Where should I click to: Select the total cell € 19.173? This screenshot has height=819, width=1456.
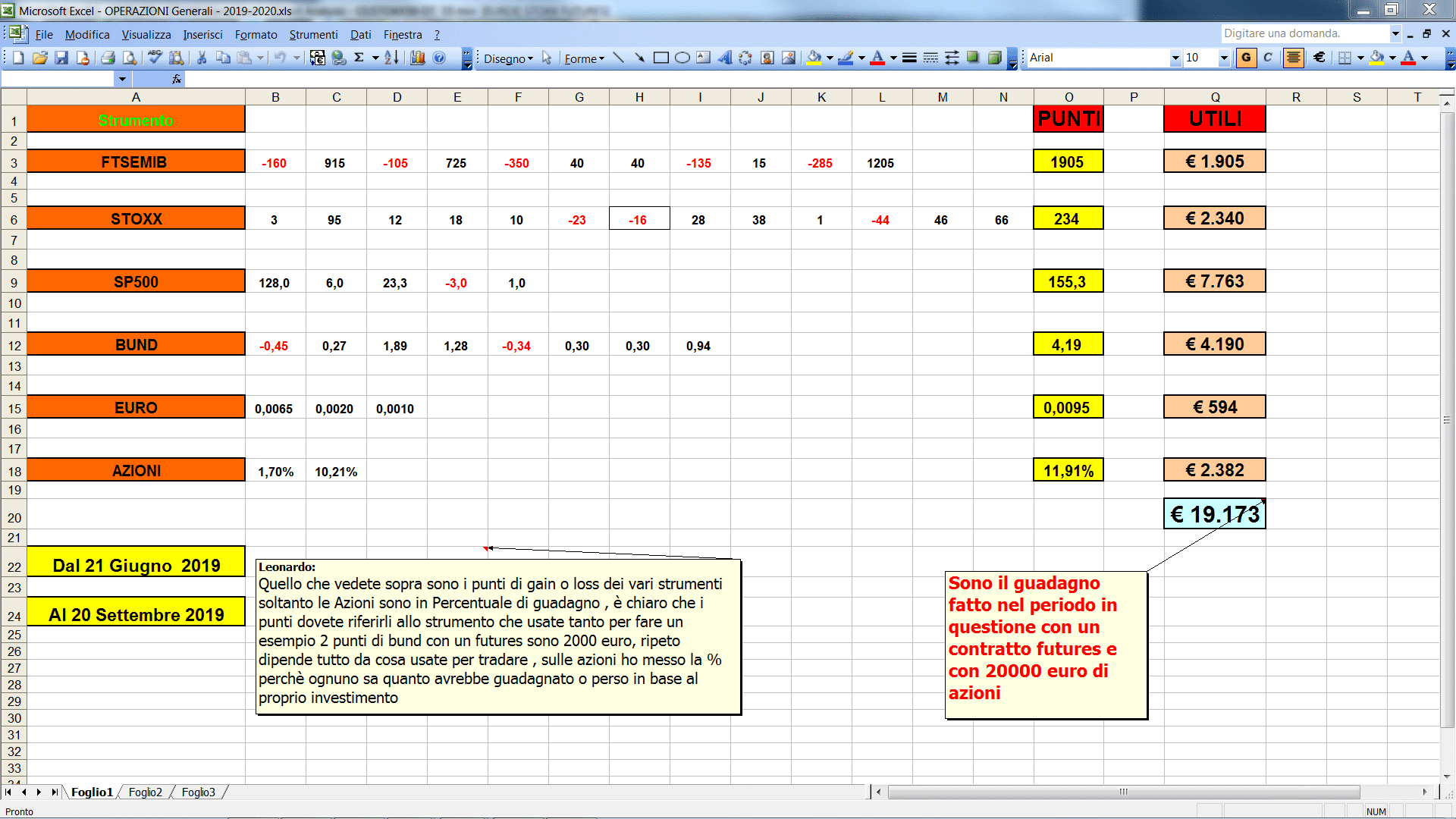pyautogui.click(x=1215, y=514)
